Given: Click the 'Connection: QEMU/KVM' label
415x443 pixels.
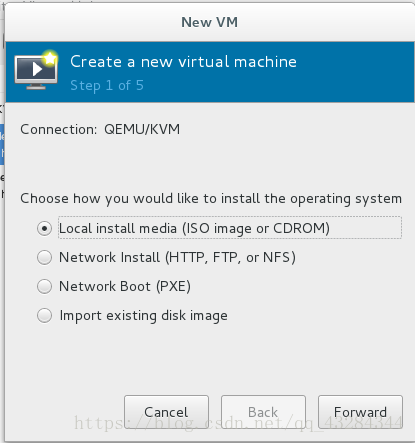Looking at the screenshot, I should (x=100, y=129).
